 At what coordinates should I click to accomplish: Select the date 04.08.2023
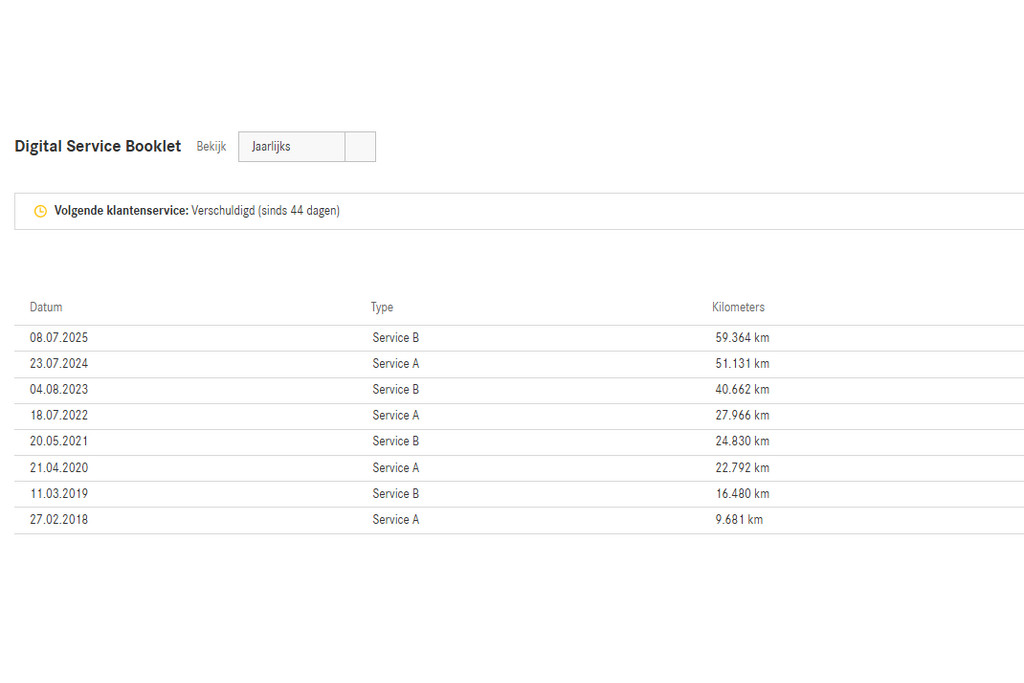(59, 390)
